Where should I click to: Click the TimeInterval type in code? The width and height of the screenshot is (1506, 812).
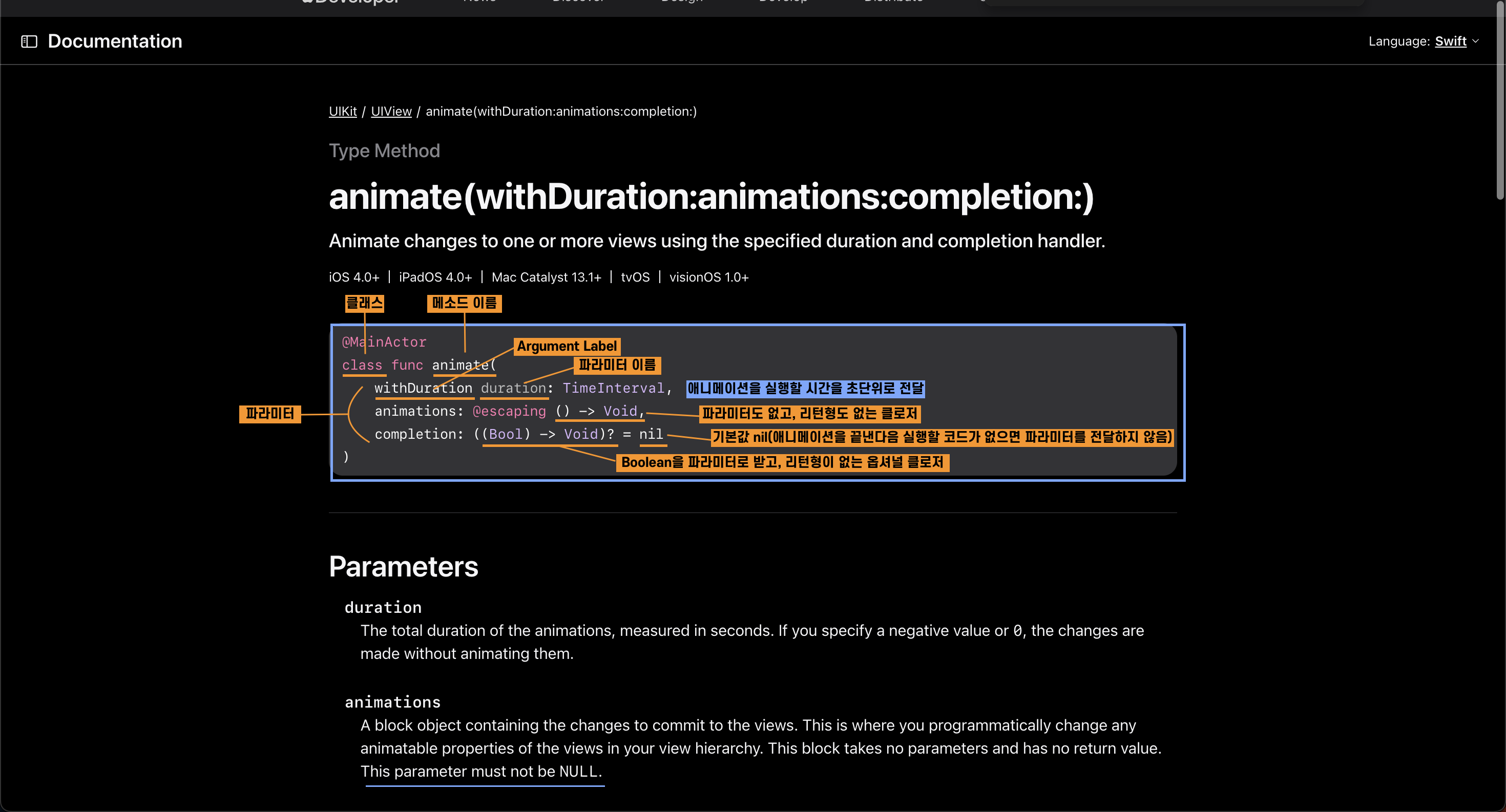click(613, 388)
